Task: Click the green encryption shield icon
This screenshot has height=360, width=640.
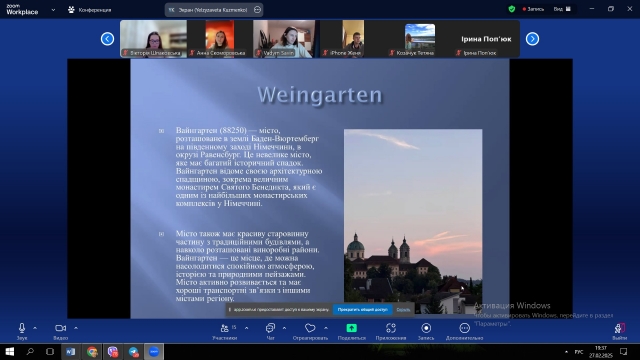Action: click(x=512, y=9)
